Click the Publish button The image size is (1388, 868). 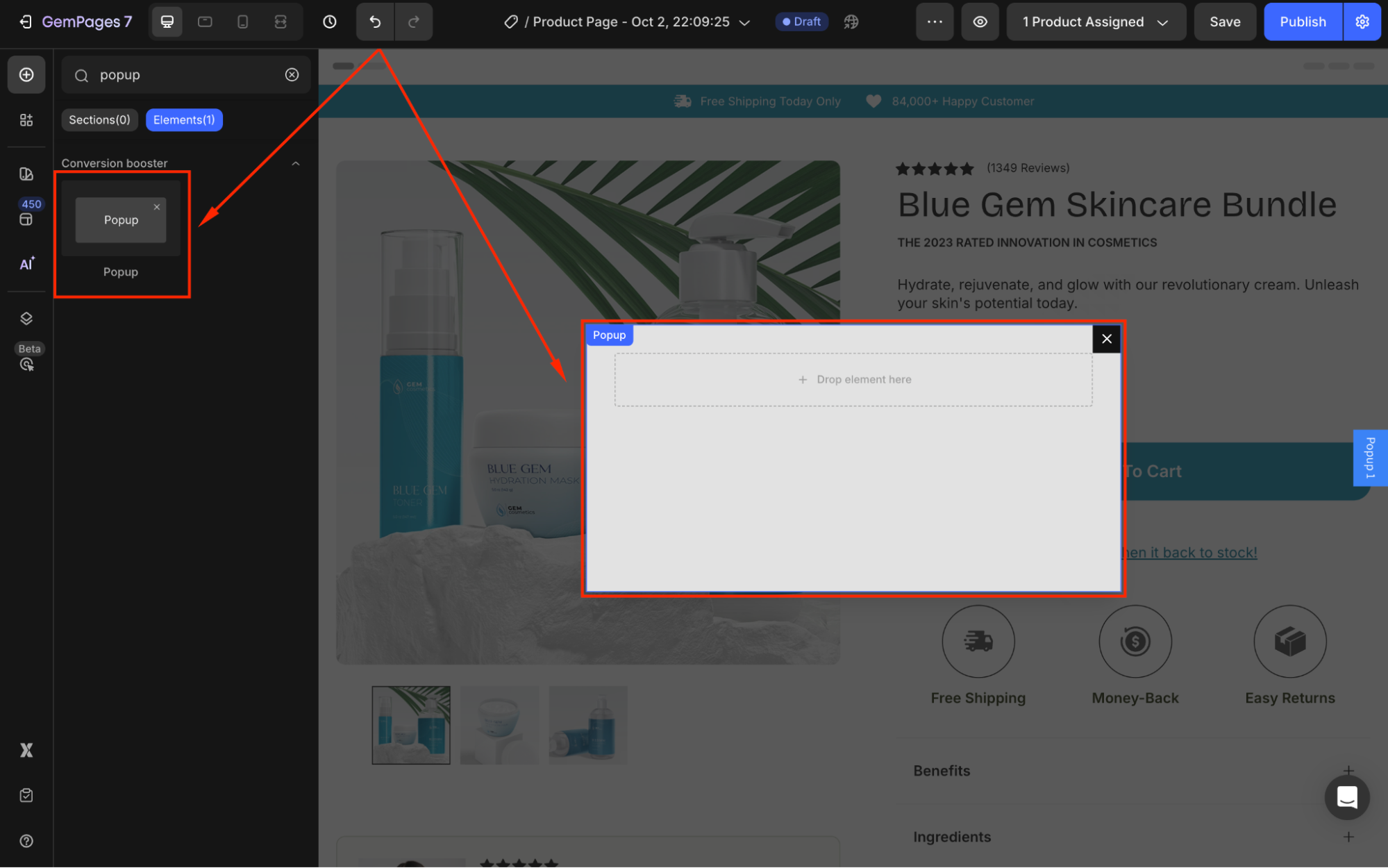point(1302,22)
